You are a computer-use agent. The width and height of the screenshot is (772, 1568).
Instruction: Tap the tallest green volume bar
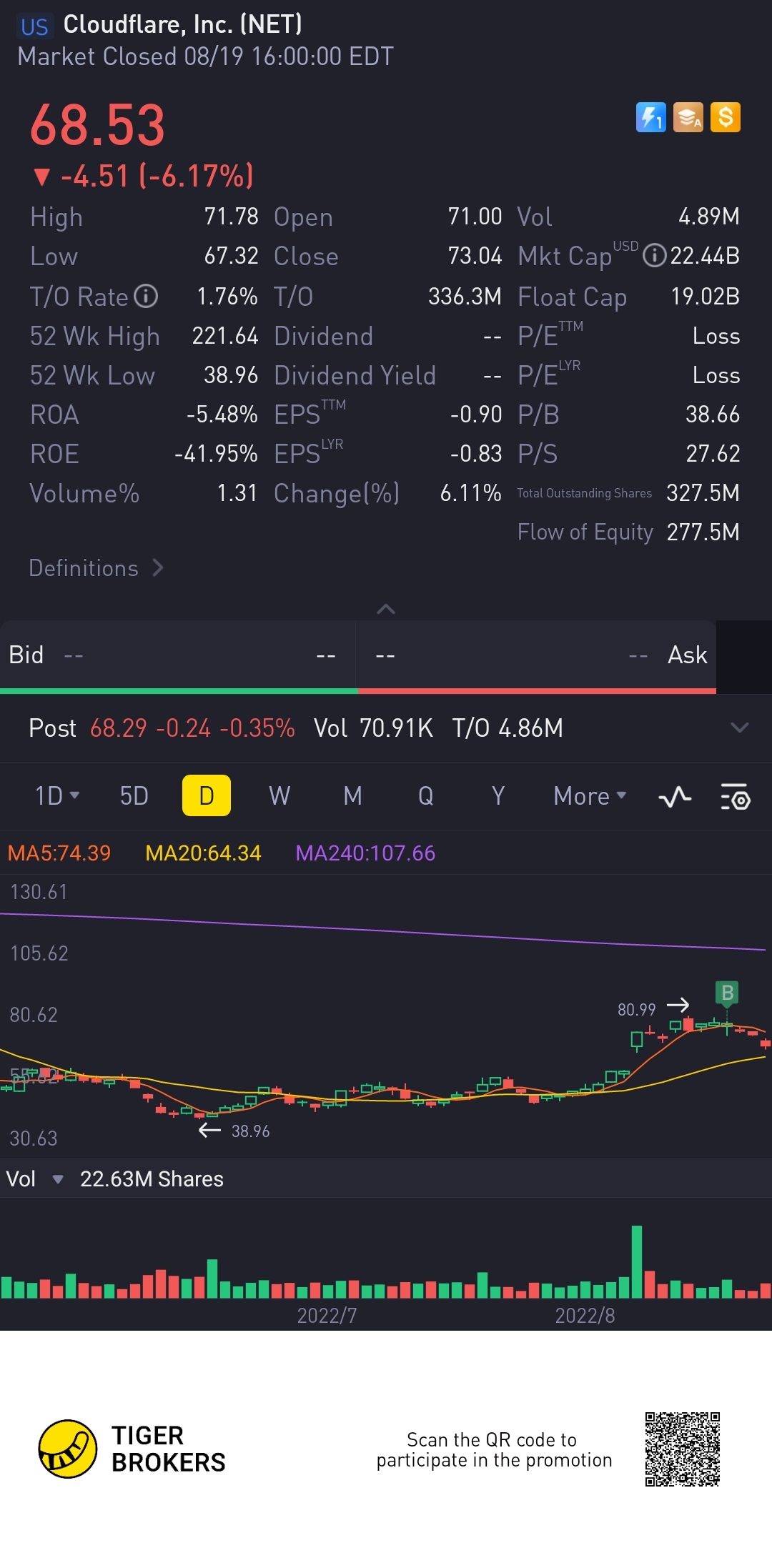(x=637, y=1261)
